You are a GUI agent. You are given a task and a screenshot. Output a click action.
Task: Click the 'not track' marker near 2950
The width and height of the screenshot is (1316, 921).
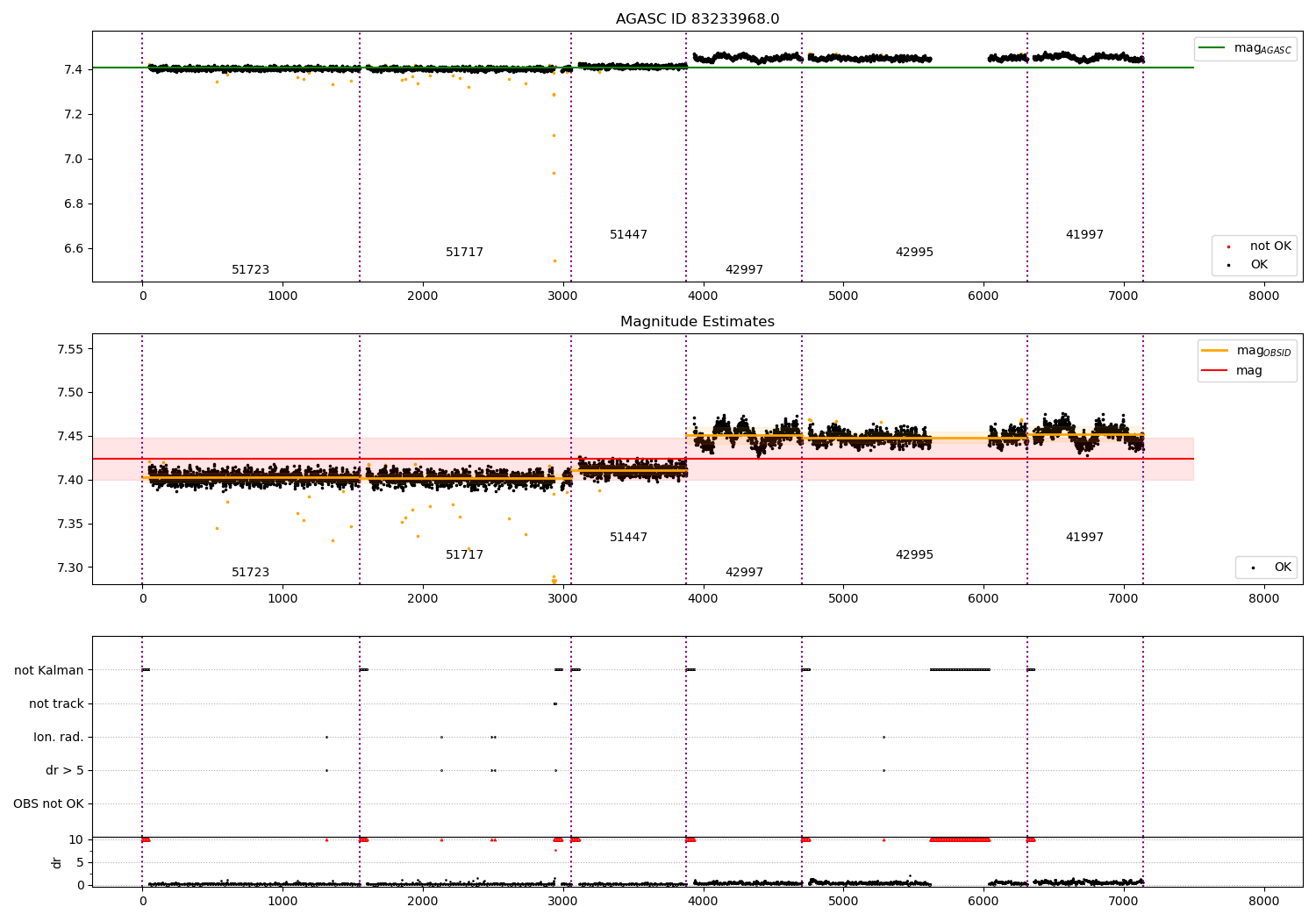coord(554,703)
